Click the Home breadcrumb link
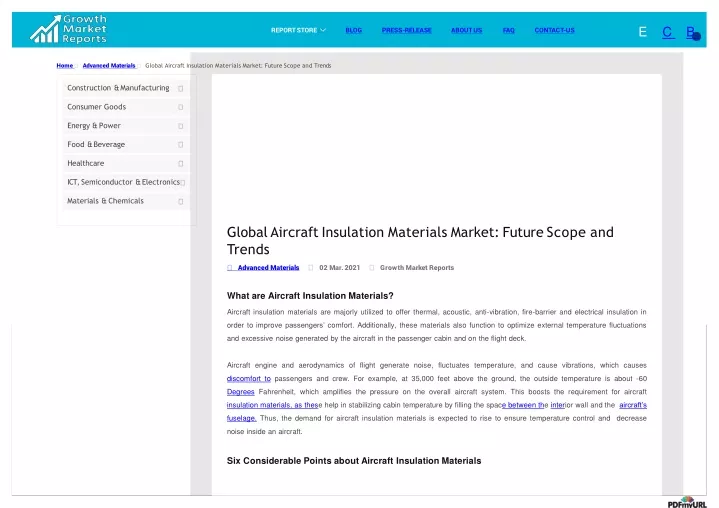This screenshot has height=508, width=719. (x=65, y=66)
